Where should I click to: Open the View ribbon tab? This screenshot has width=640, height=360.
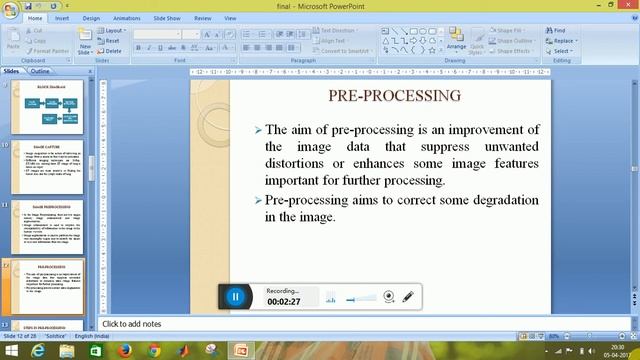tap(230, 18)
